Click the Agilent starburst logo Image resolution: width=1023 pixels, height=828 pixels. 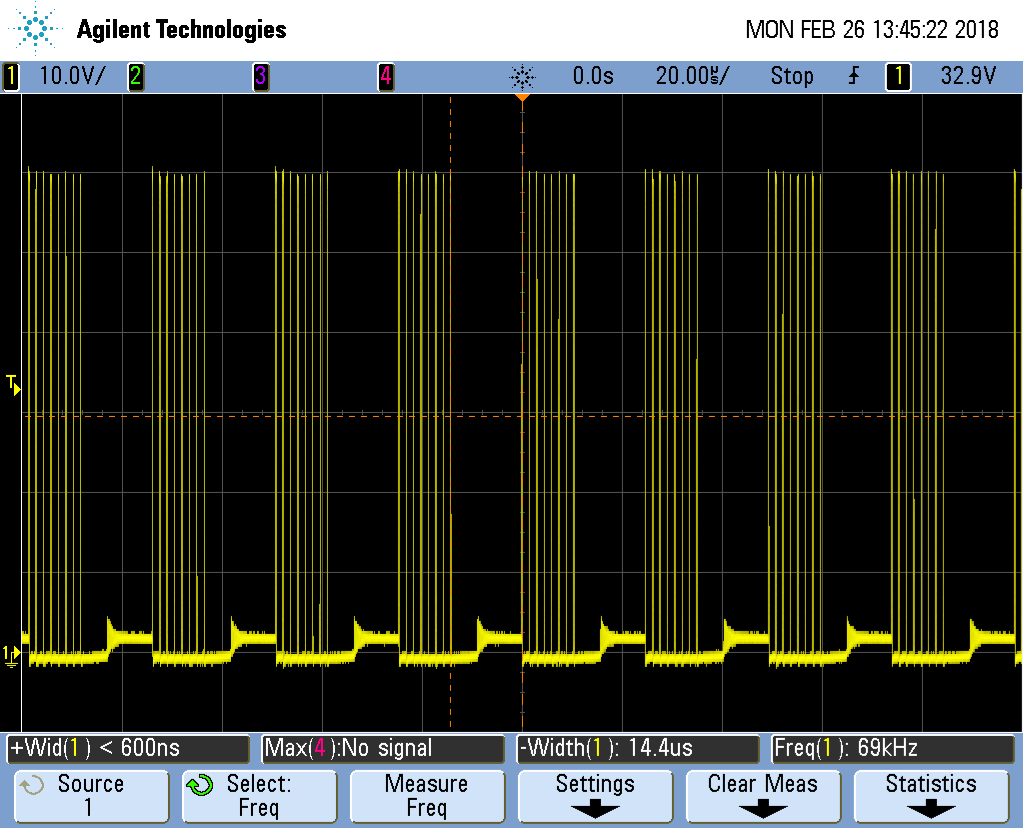click(35, 27)
